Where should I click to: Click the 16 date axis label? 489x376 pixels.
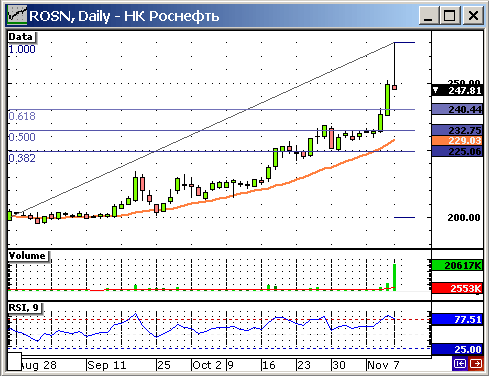(269, 365)
